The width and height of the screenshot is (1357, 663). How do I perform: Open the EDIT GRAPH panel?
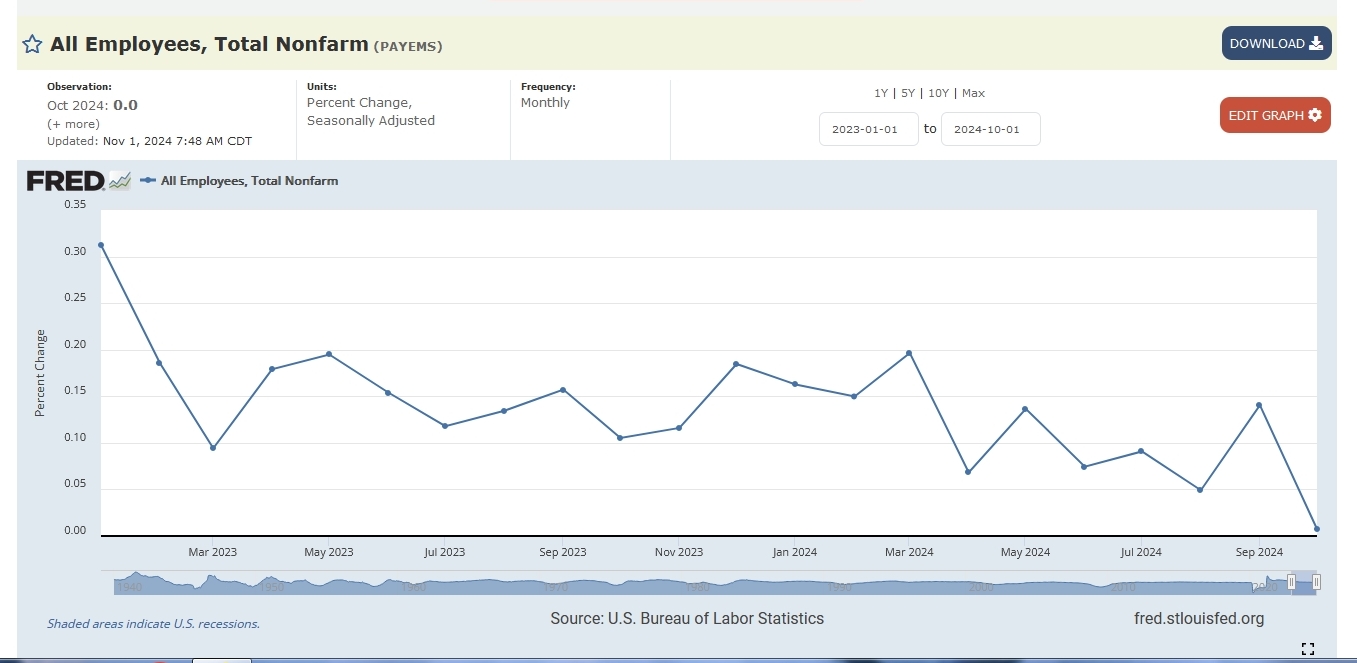pos(1275,115)
